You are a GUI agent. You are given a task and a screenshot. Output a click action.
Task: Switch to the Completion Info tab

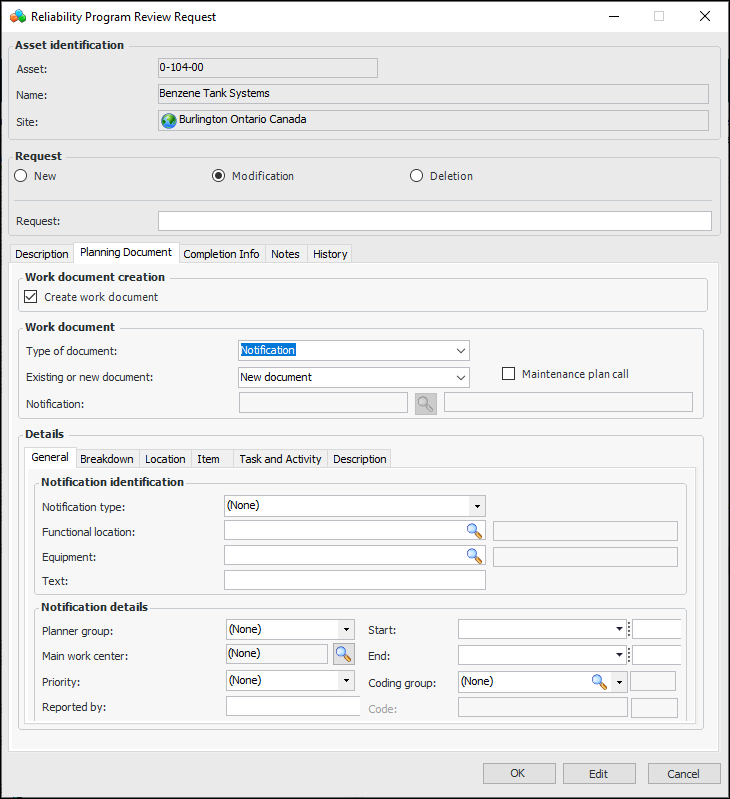coord(221,254)
